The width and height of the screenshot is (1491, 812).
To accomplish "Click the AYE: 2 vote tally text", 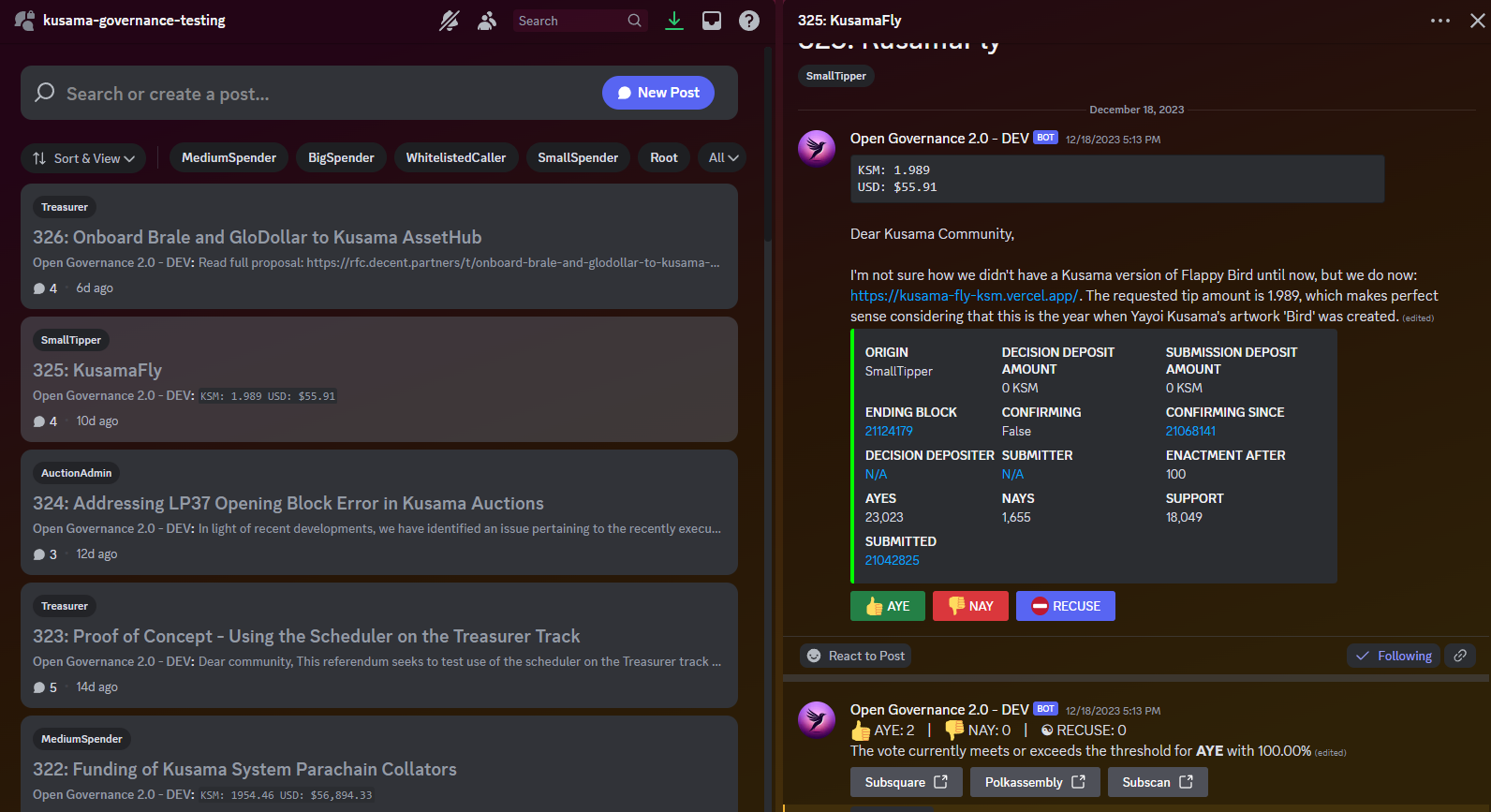I will coord(882,731).
